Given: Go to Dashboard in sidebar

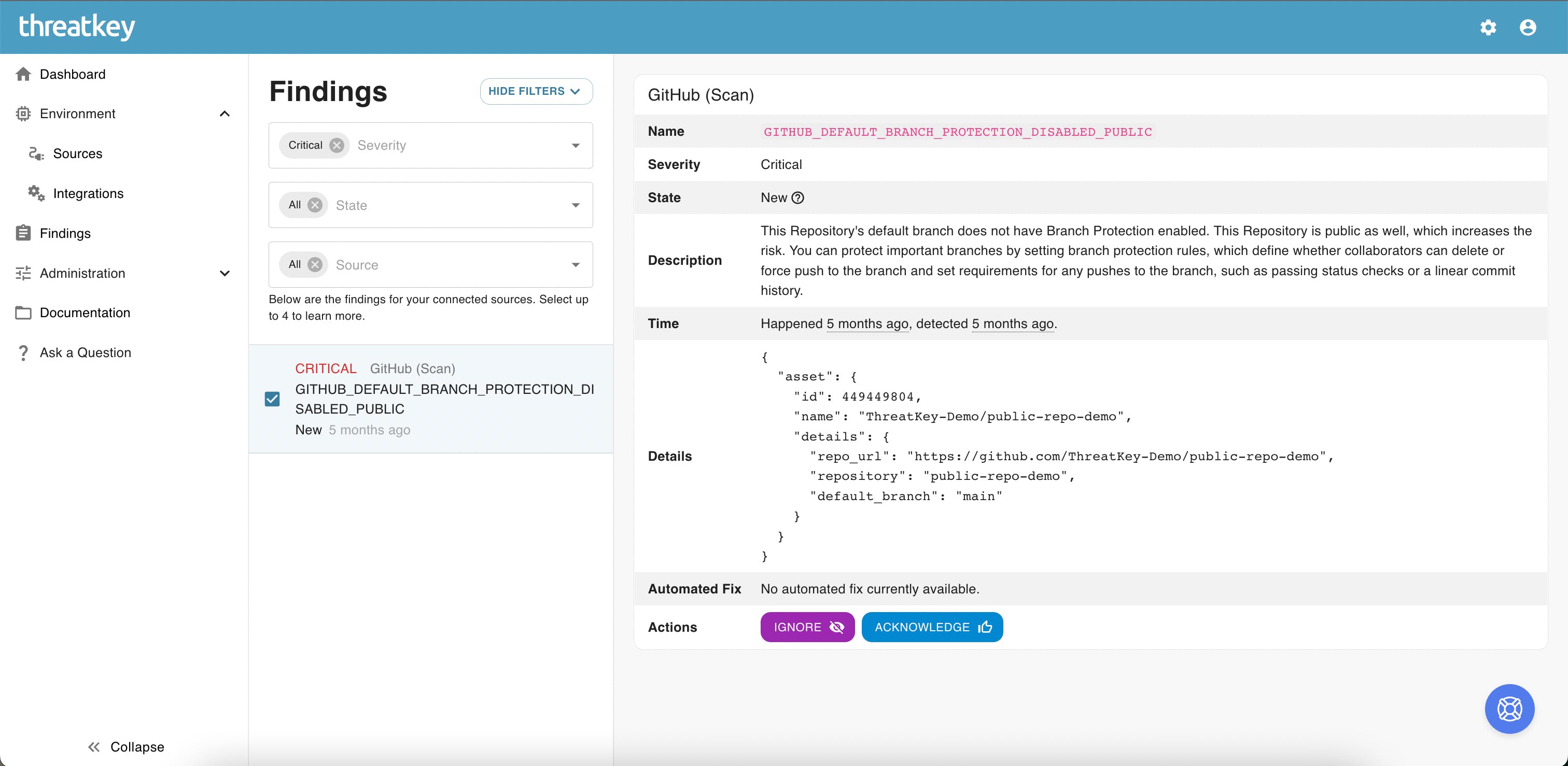Looking at the screenshot, I should coord(72,74).
